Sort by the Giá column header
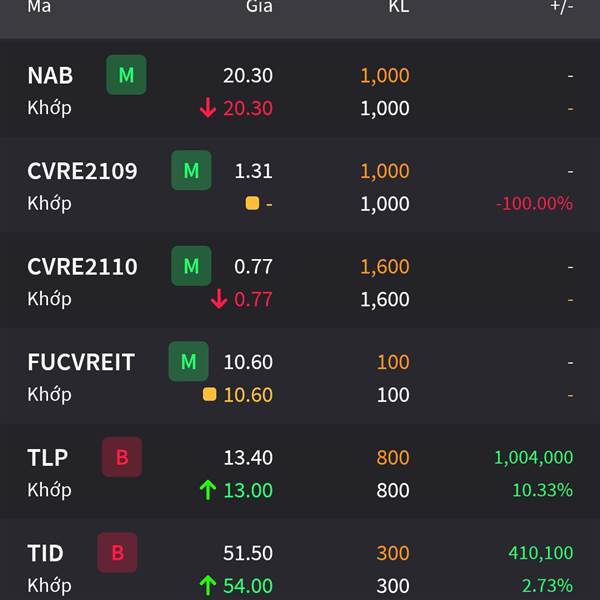Screen dimensions: 600x600 tap(259, 7)
